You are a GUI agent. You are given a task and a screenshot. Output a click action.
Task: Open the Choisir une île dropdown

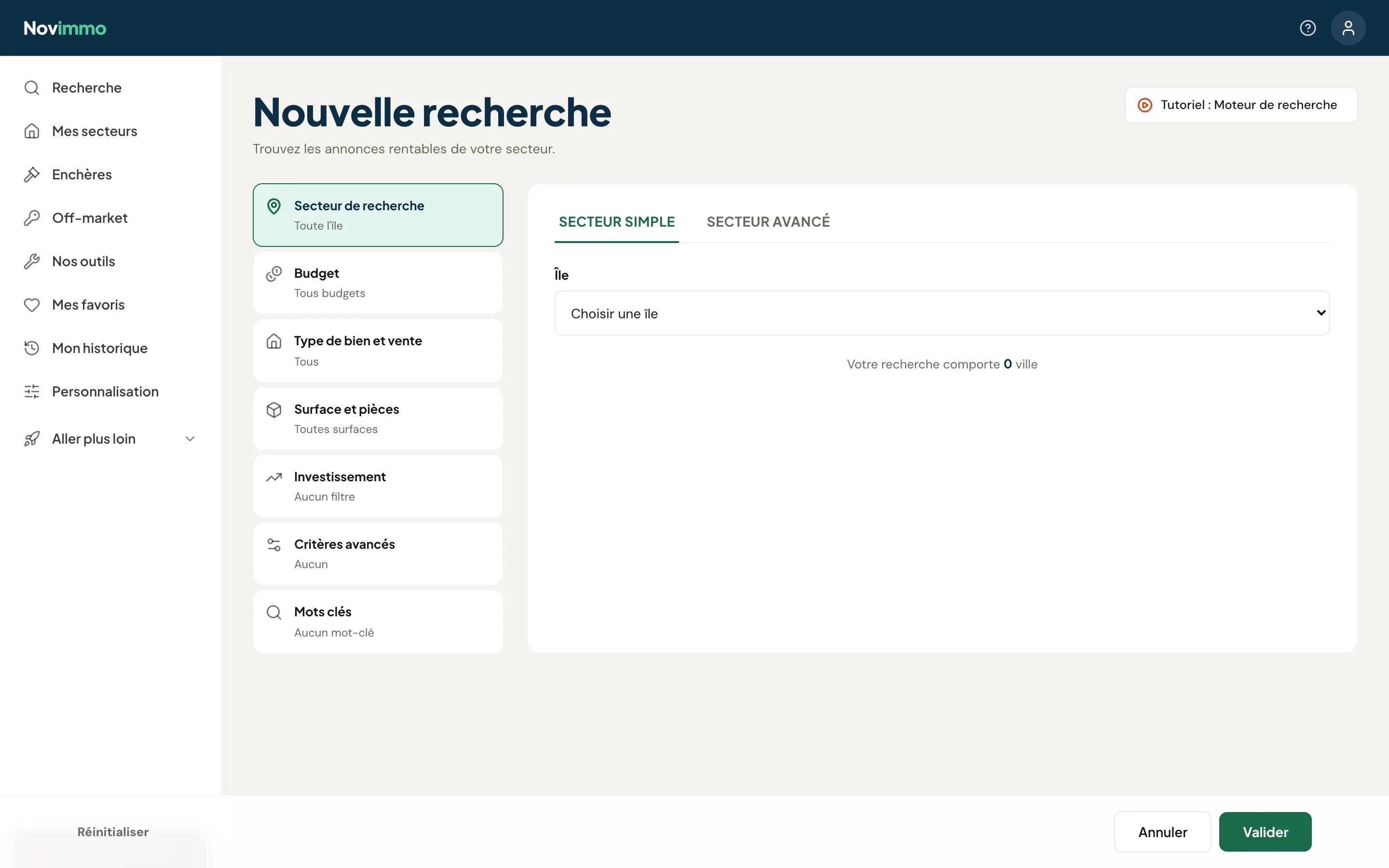[942, 313]
